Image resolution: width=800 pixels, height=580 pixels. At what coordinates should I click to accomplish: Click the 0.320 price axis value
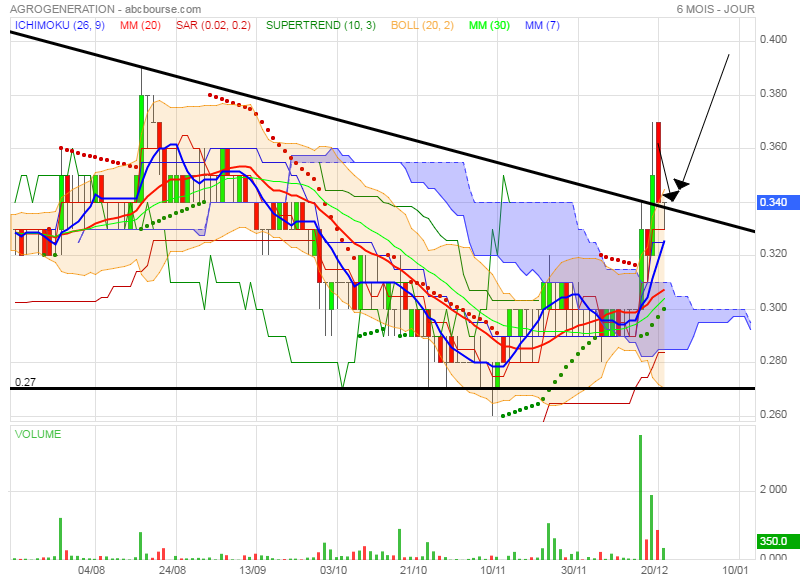point(773,254)
